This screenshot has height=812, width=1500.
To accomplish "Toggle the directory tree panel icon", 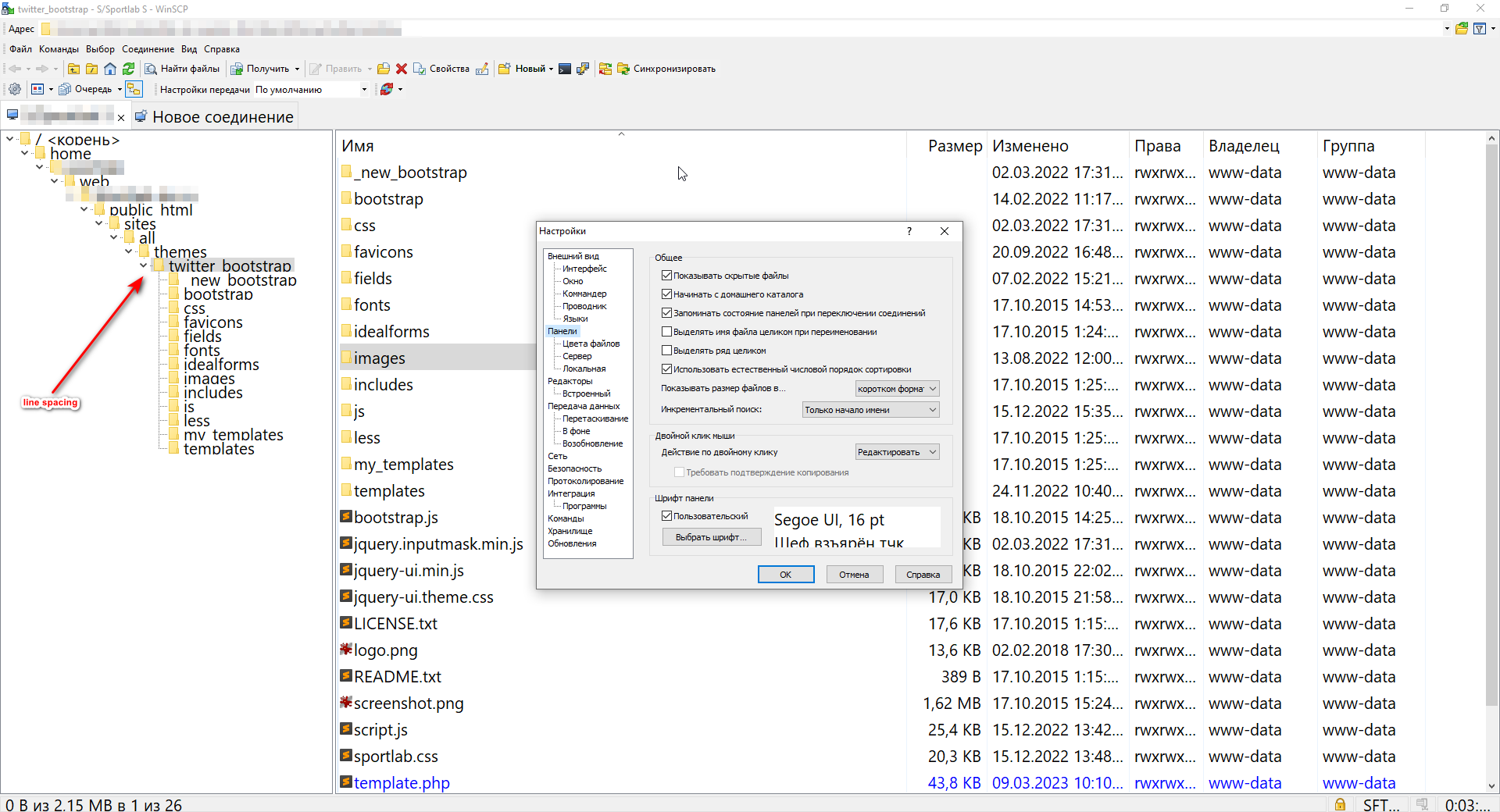I will [x=134, y=89].
